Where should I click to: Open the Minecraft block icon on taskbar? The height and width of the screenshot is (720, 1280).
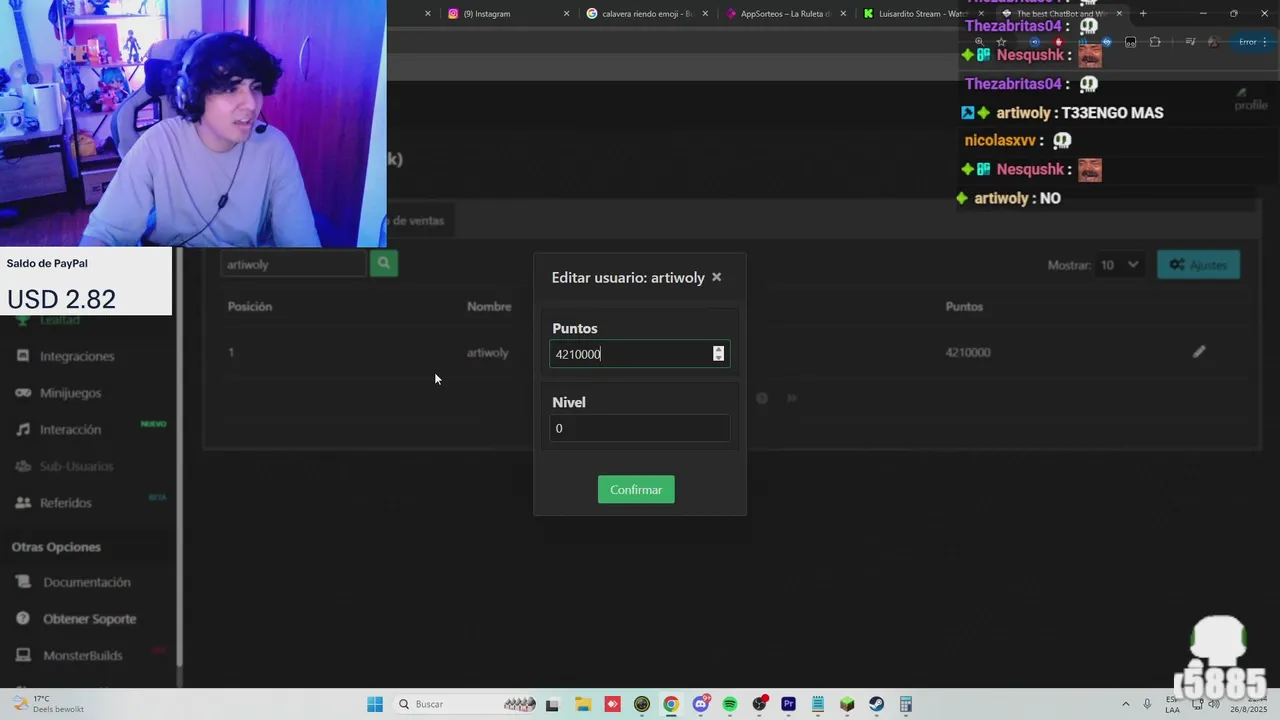(847, 704)
